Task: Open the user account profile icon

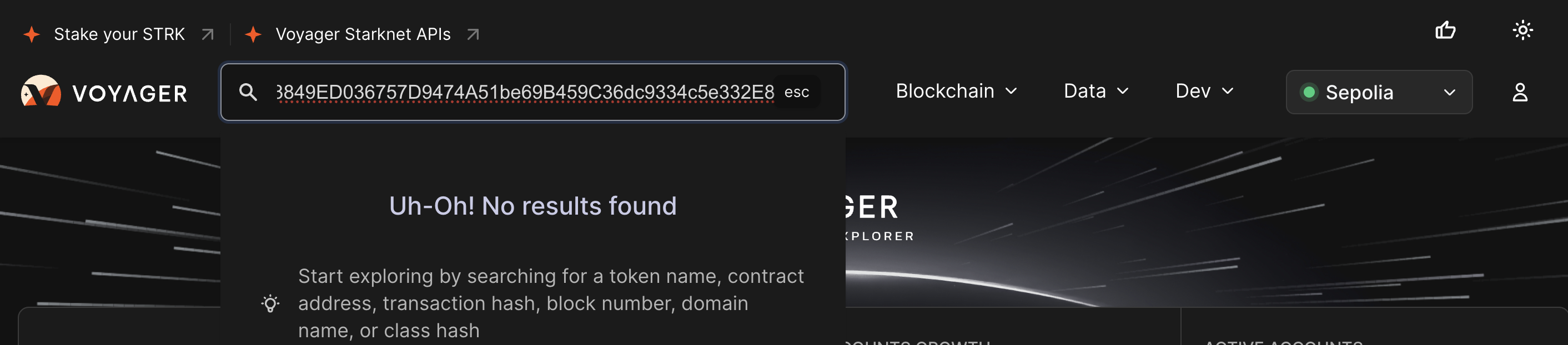Action: [1520, 92]
